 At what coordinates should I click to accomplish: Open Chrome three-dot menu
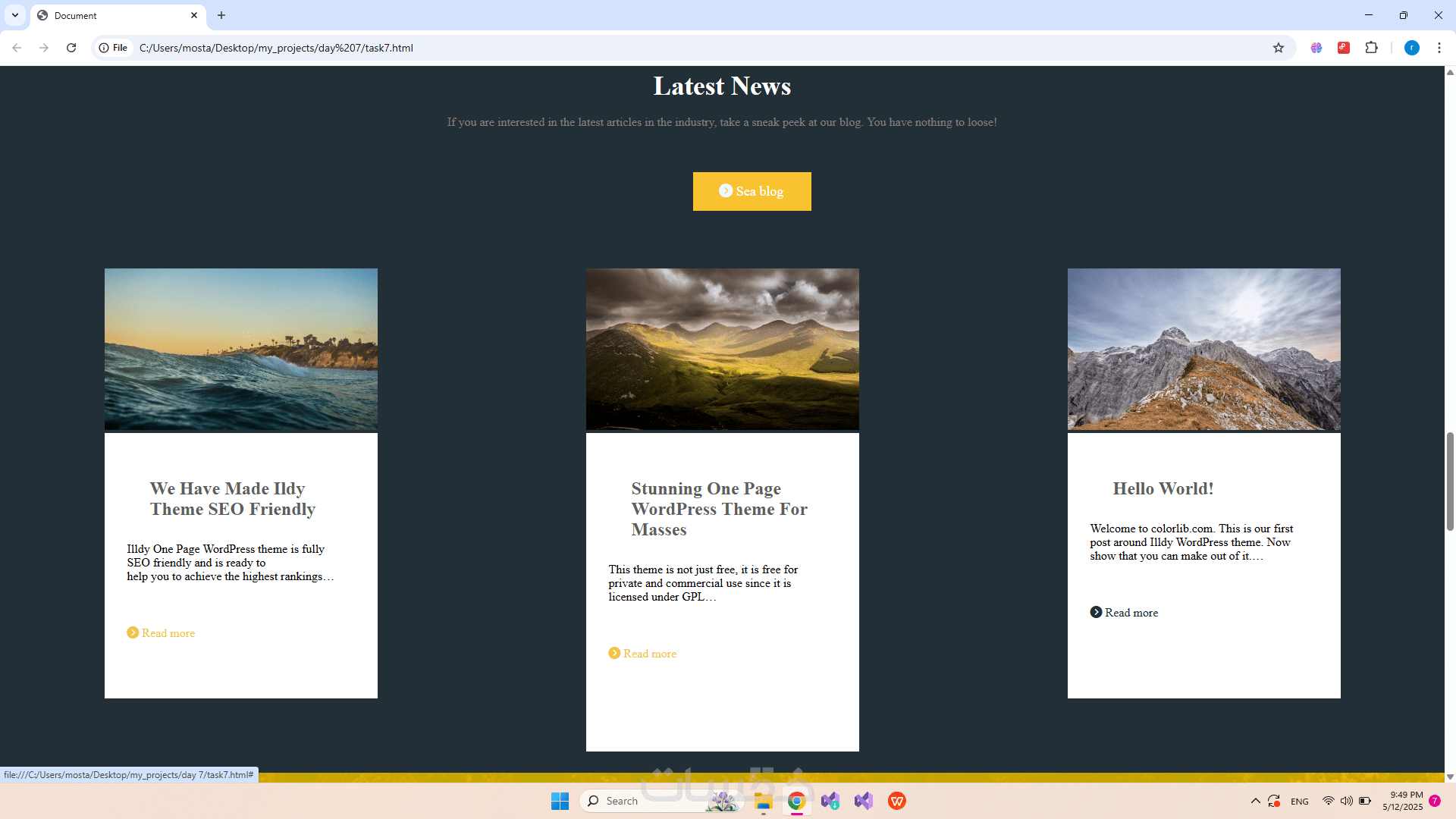point(1439,48)
